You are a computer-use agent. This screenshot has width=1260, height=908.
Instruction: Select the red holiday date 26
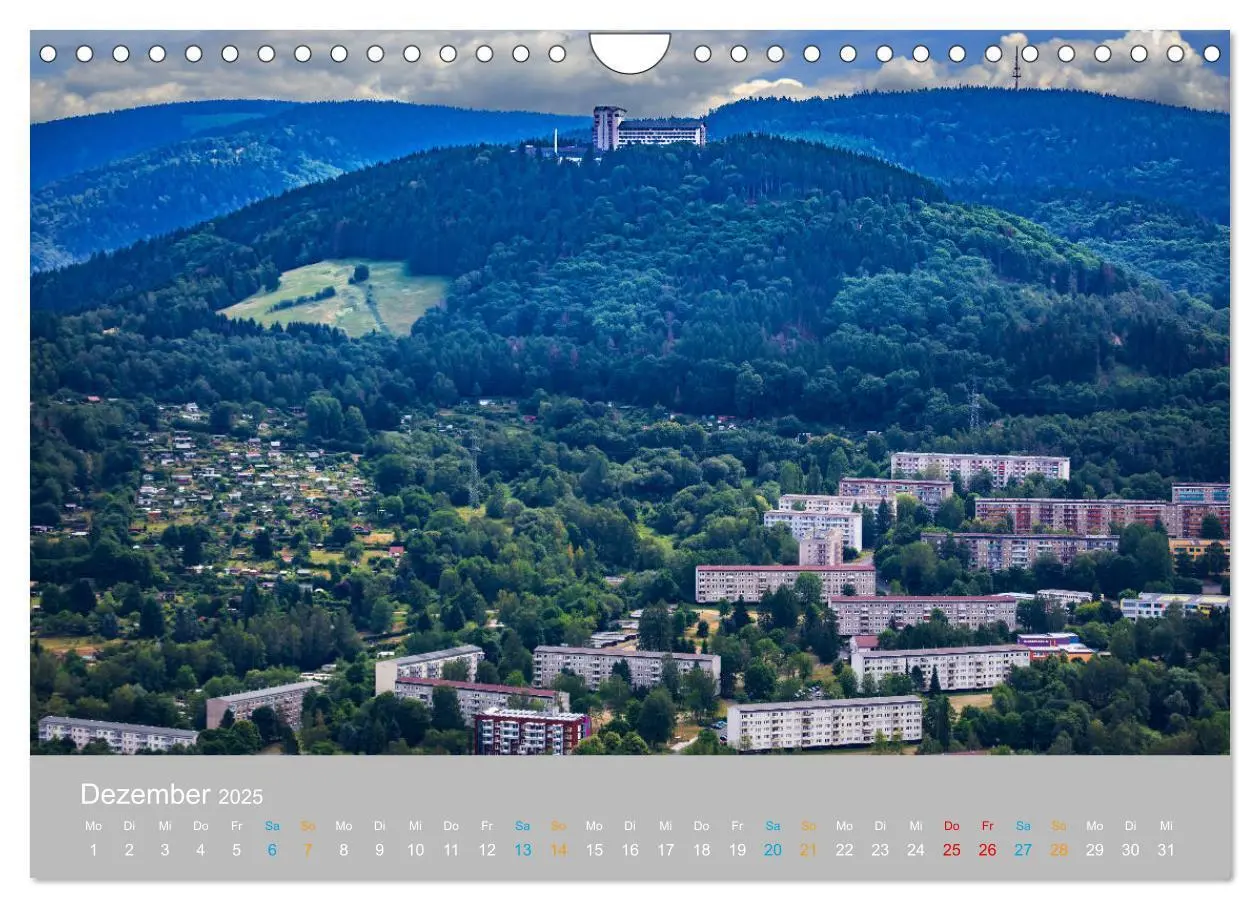pyautogui.click(x=988, y=850)
